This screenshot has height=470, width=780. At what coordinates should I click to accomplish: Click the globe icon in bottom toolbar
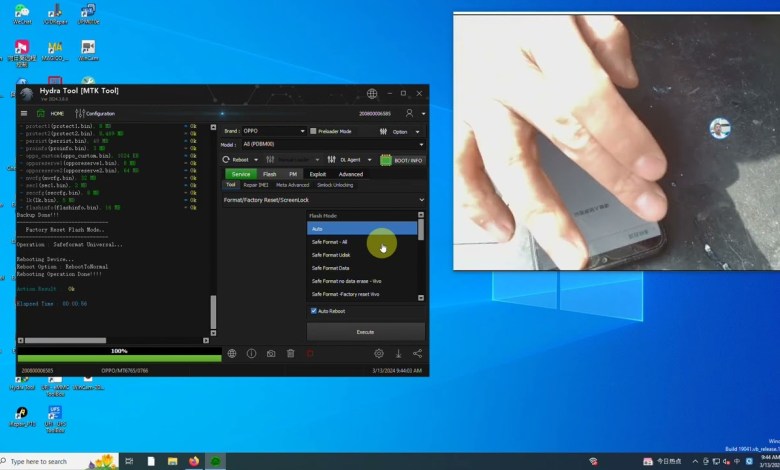pos(232,354)
